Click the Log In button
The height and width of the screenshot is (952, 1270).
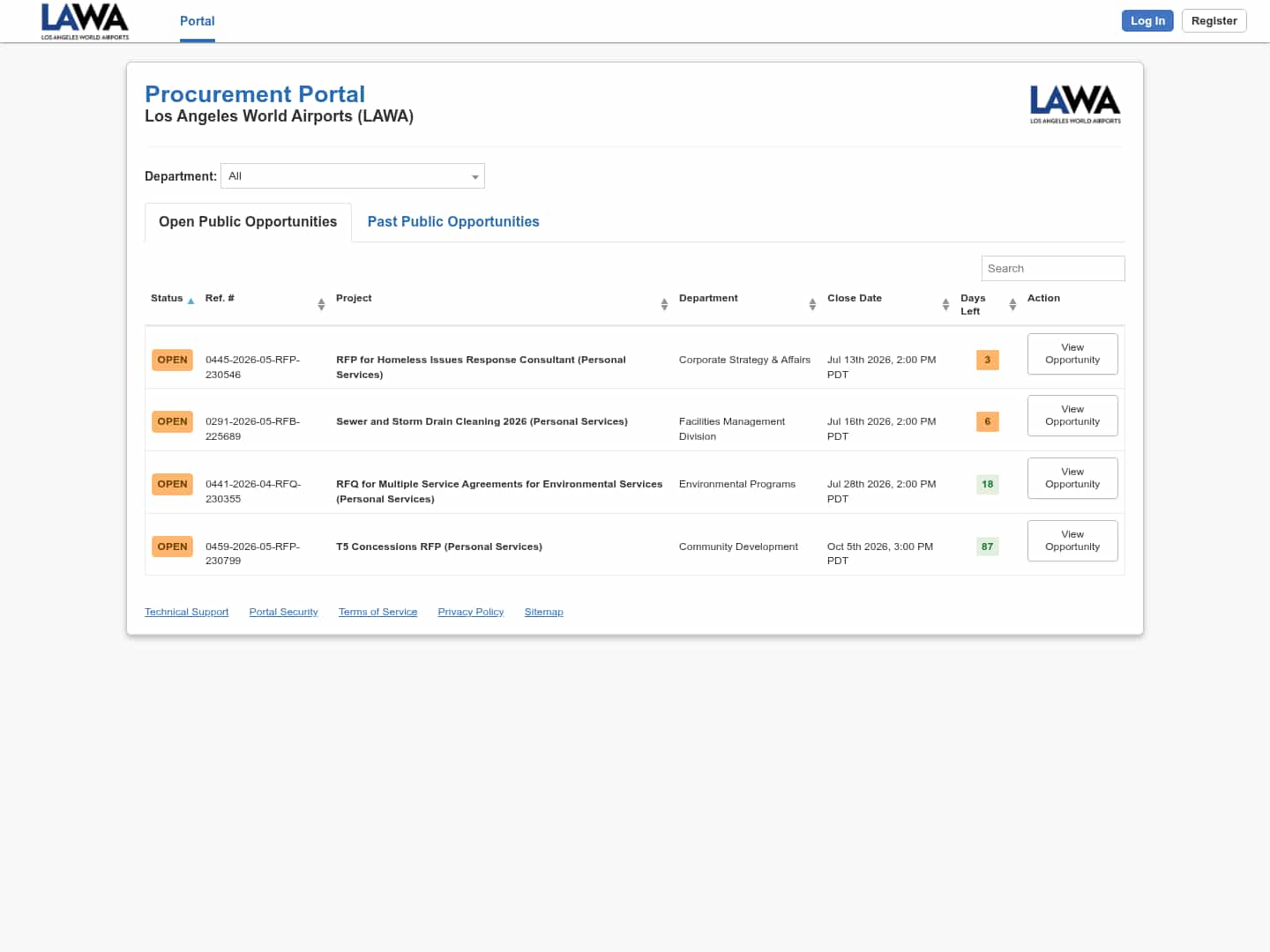point(1147,21)
